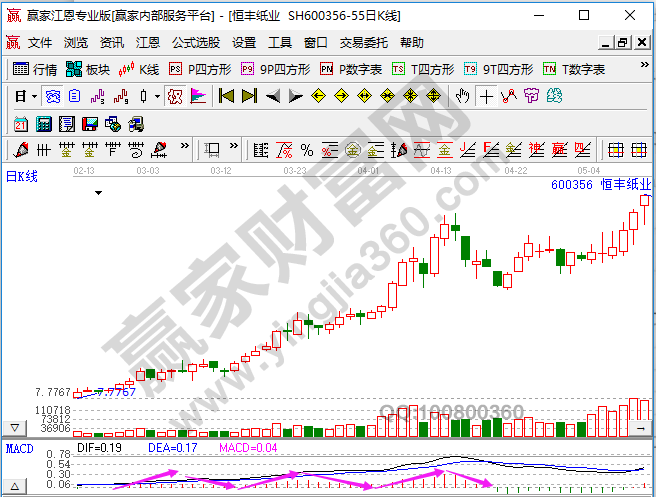The height and width of the screenshot is (497, 656).
Task: Click the percent sign tool
Action: click(307, 150)
